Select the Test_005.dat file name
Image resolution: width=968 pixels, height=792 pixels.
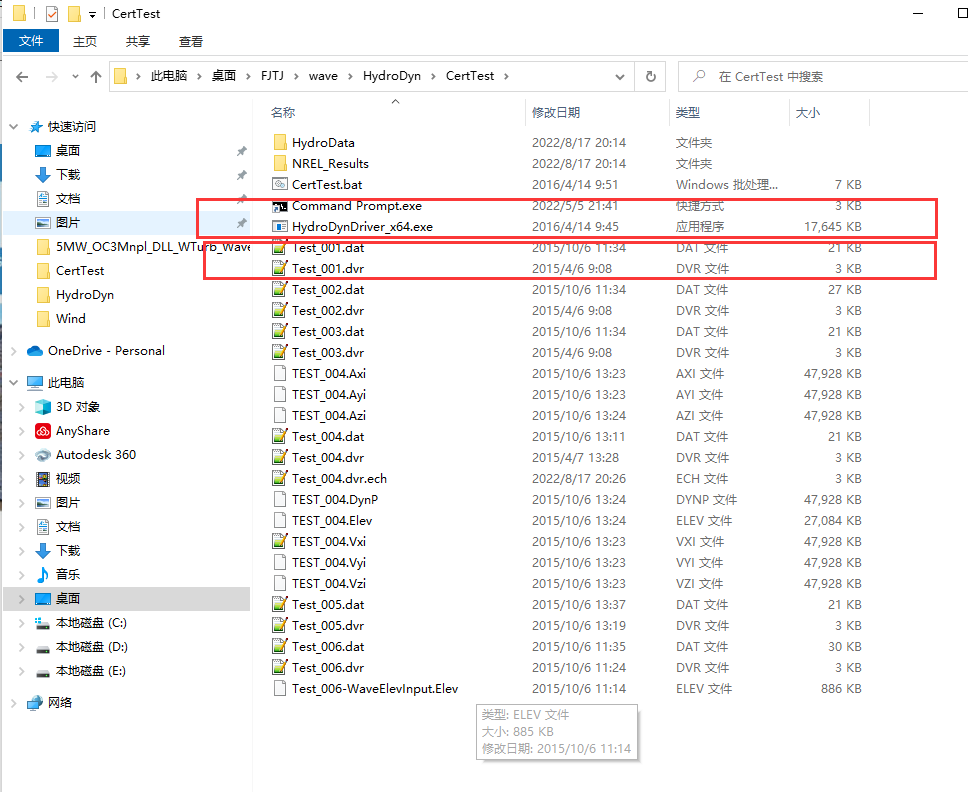328,604
